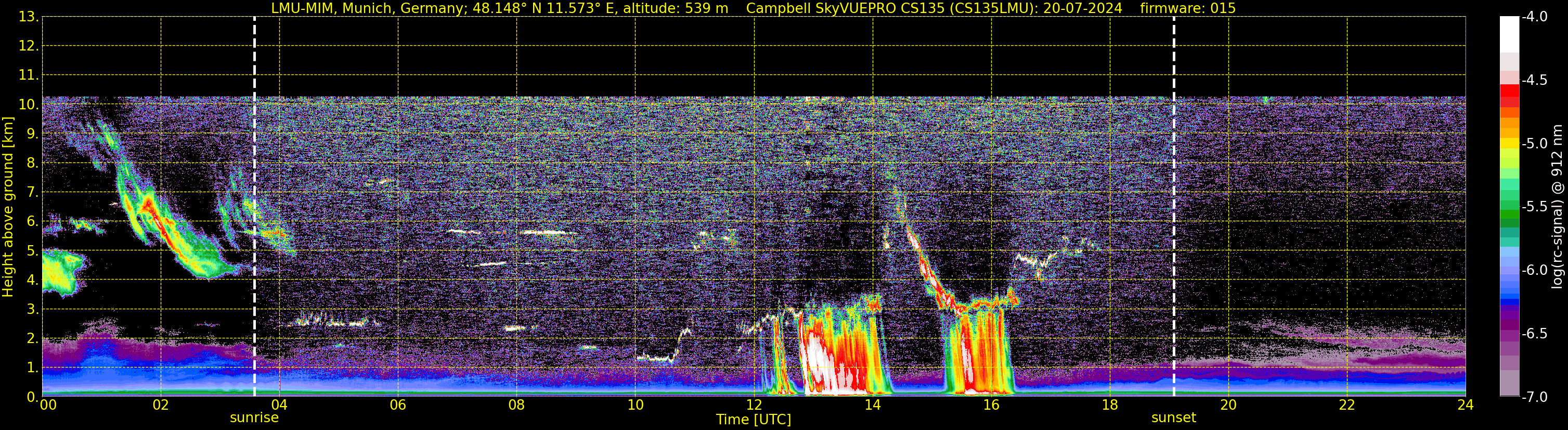Click the x-axis tick label '10'
Screen dimensions: 1568x430
tap(636, 405)
